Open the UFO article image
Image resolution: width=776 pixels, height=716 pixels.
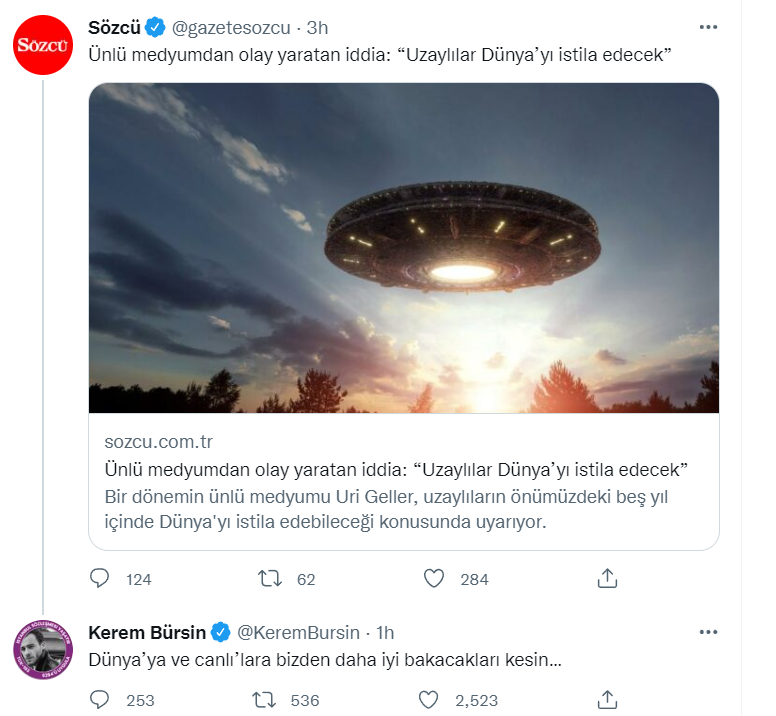click(404, 248)
